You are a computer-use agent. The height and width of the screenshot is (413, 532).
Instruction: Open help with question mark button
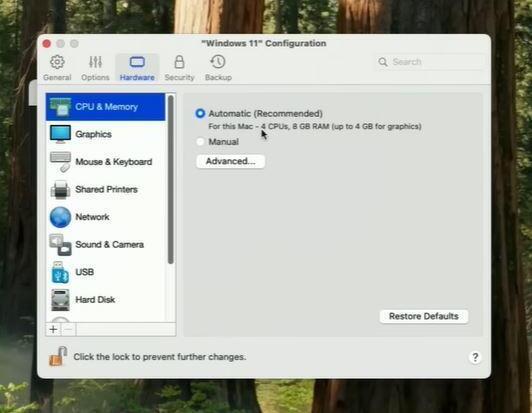point(475,357)
